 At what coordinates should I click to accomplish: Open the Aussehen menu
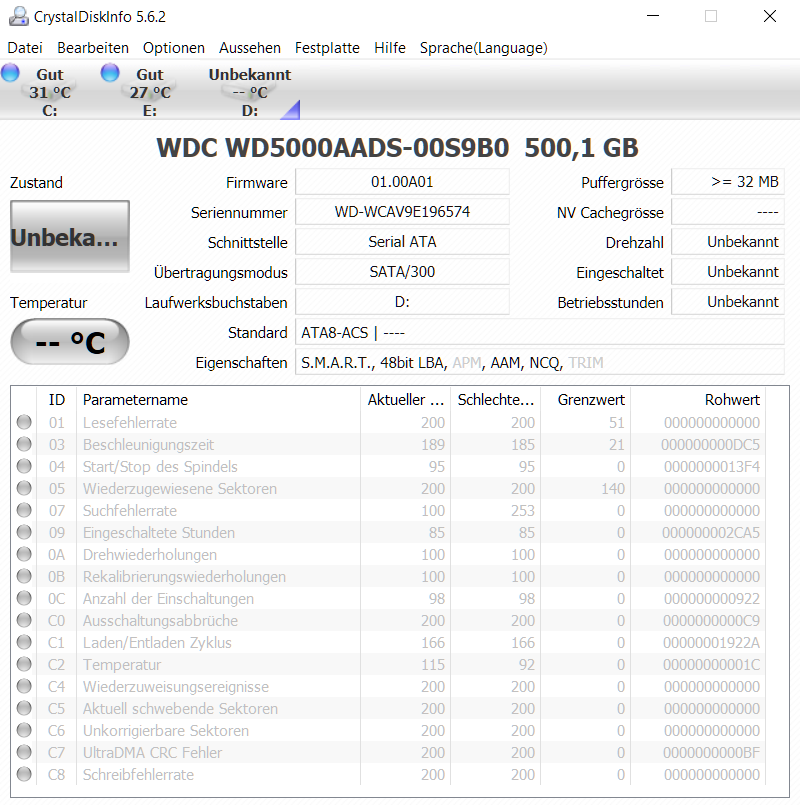[x=250, y=48]
